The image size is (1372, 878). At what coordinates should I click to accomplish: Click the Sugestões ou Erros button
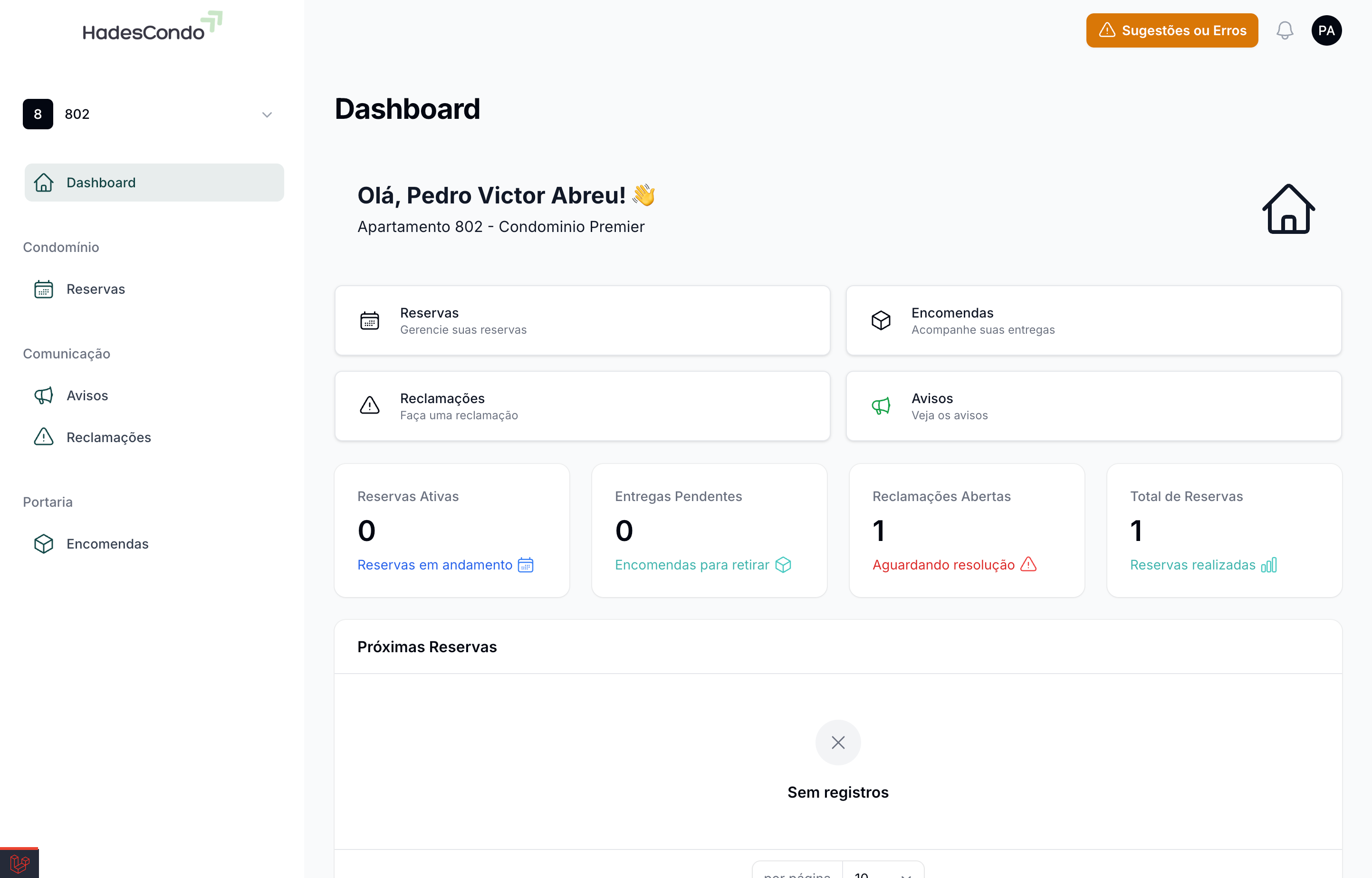point(1171,30)
